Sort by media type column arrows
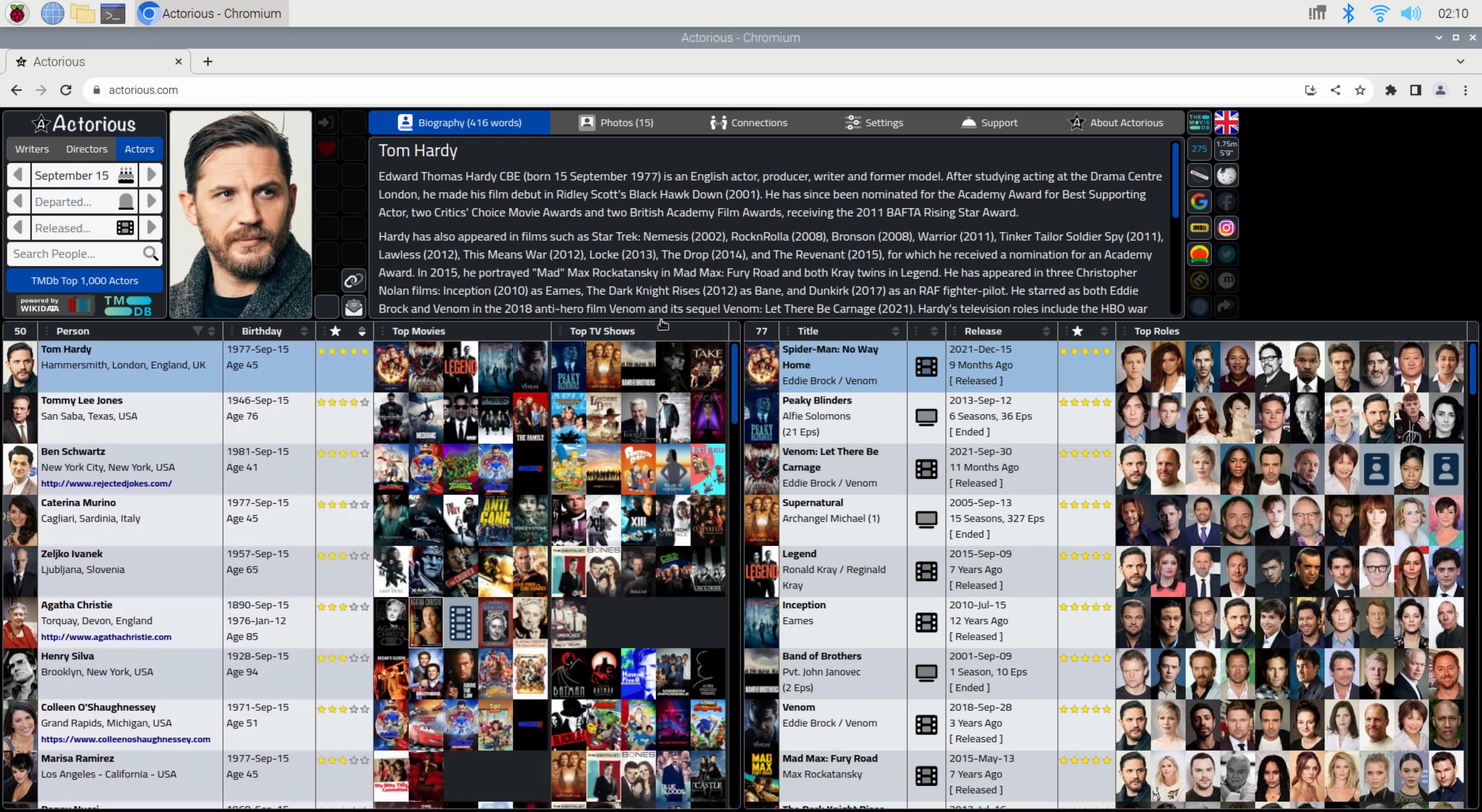1482x812 pixels. pos(934,331)
